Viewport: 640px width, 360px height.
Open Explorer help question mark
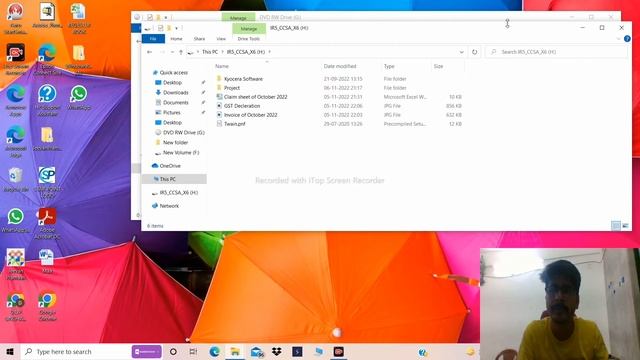click(627, 39)
